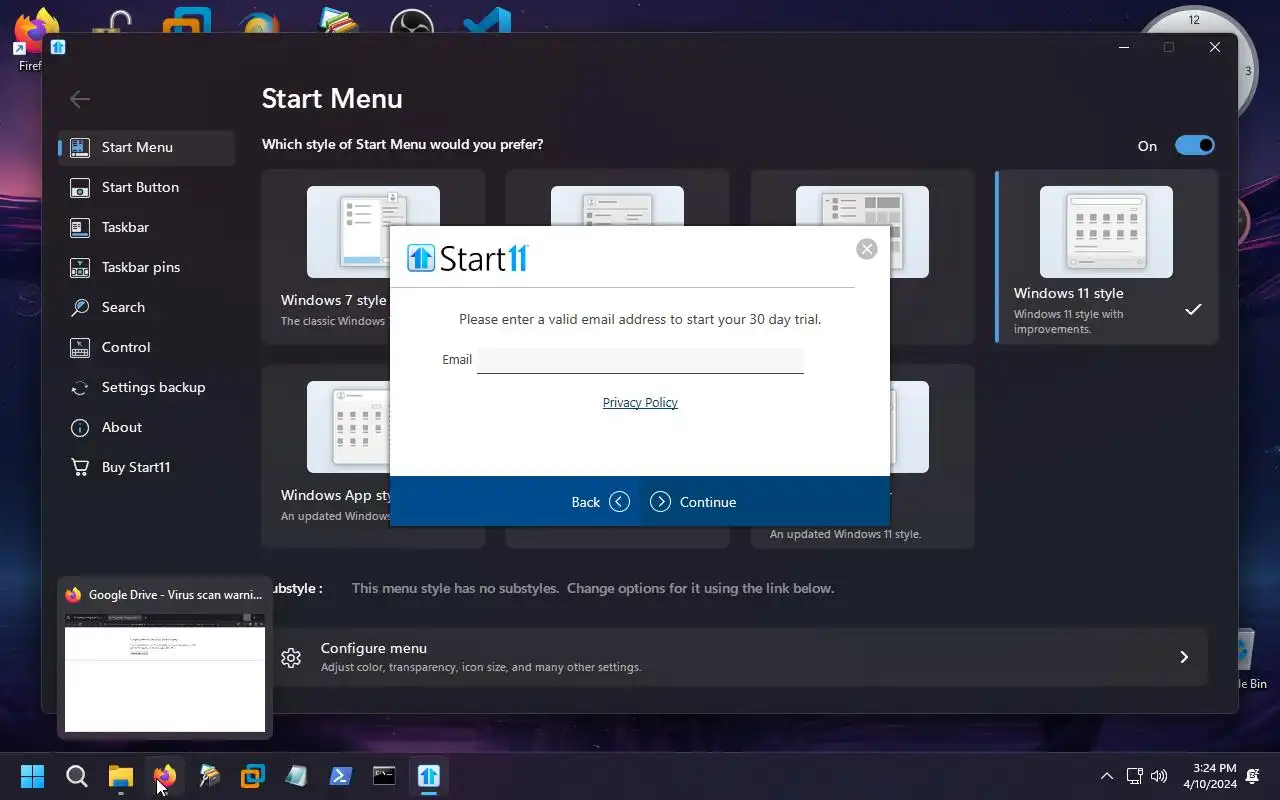Screen dimensions: 1280x800
Task: Open Settings backup in the sidebar
Action: tap(147, 387)
